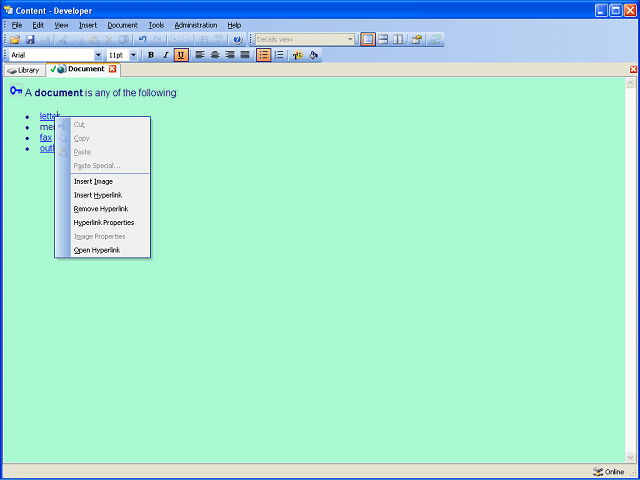Viewport: 640px width, 480px height.
Task: Click the Find binoculars toolbar icon
Action: pyautogui.click(x=202, y=40)
